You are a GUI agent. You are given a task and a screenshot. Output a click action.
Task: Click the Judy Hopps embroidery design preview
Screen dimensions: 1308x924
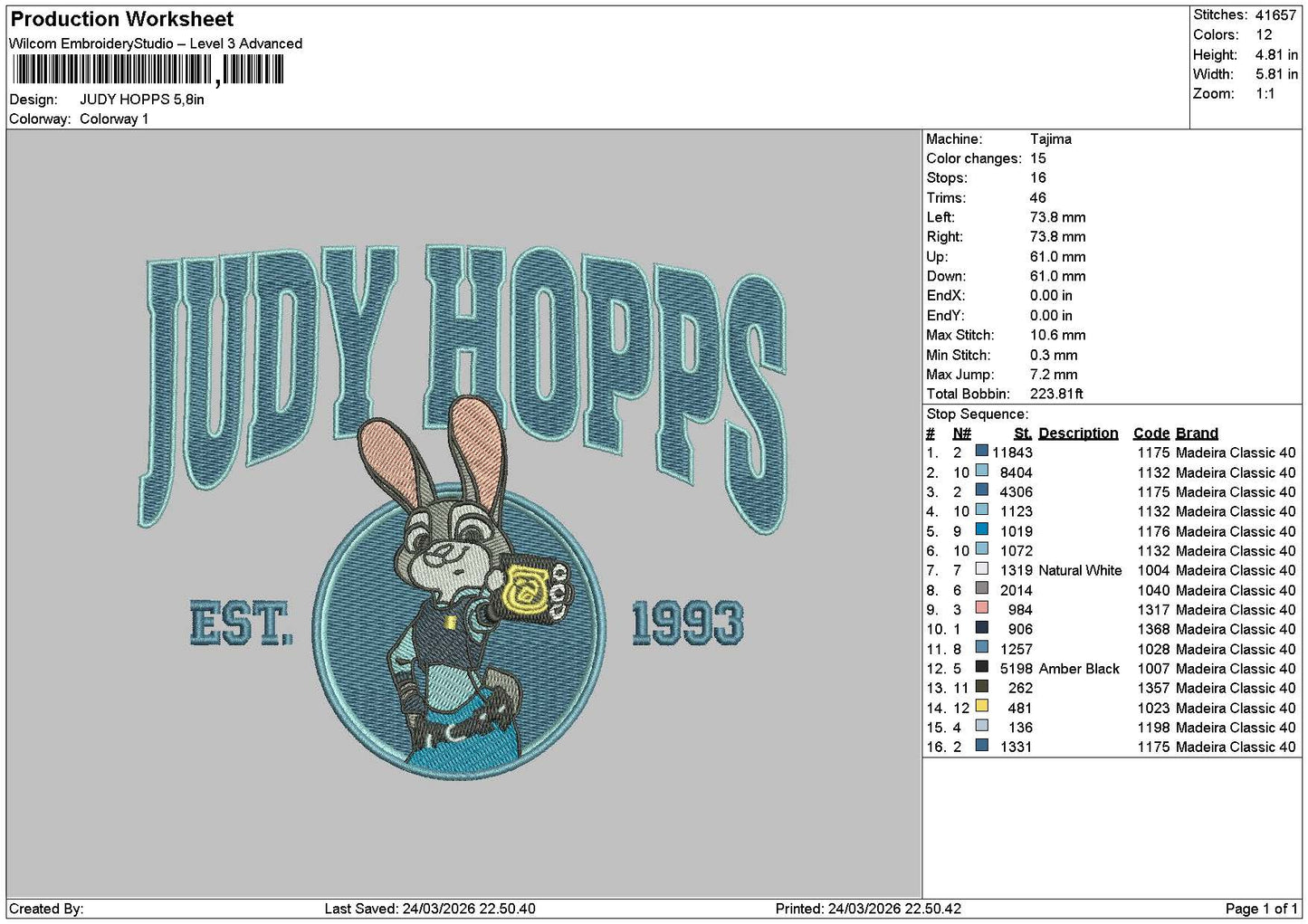click(x=463, y=512)
